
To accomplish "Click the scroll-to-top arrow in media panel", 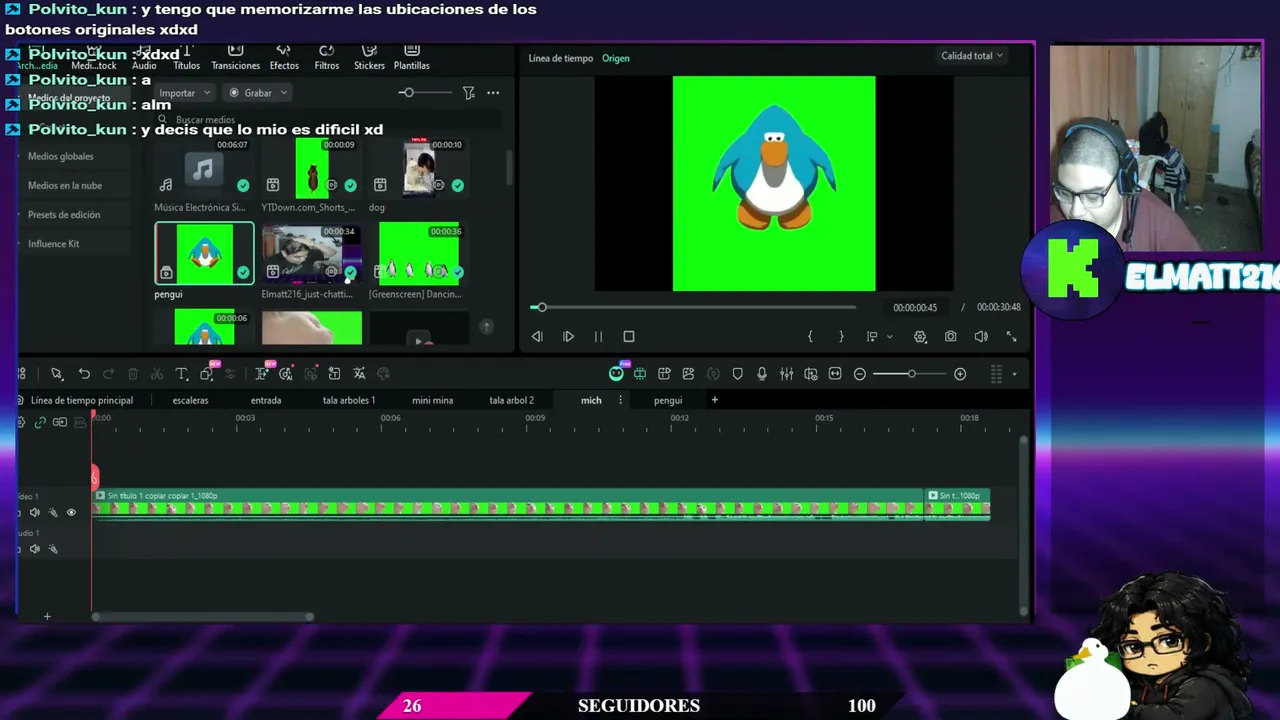I will pos(486,327).
